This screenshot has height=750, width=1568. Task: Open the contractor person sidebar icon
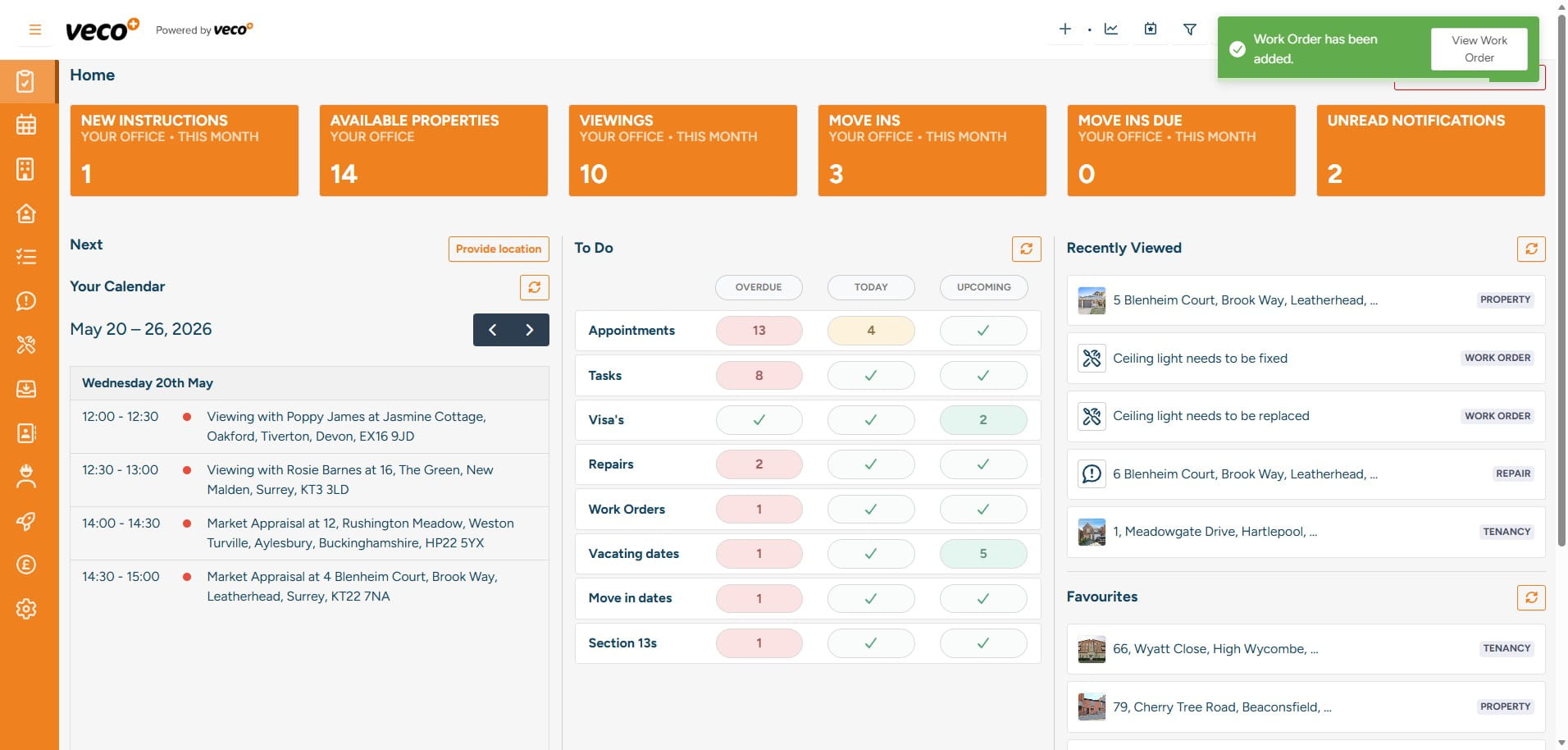(x=26, y=477)
